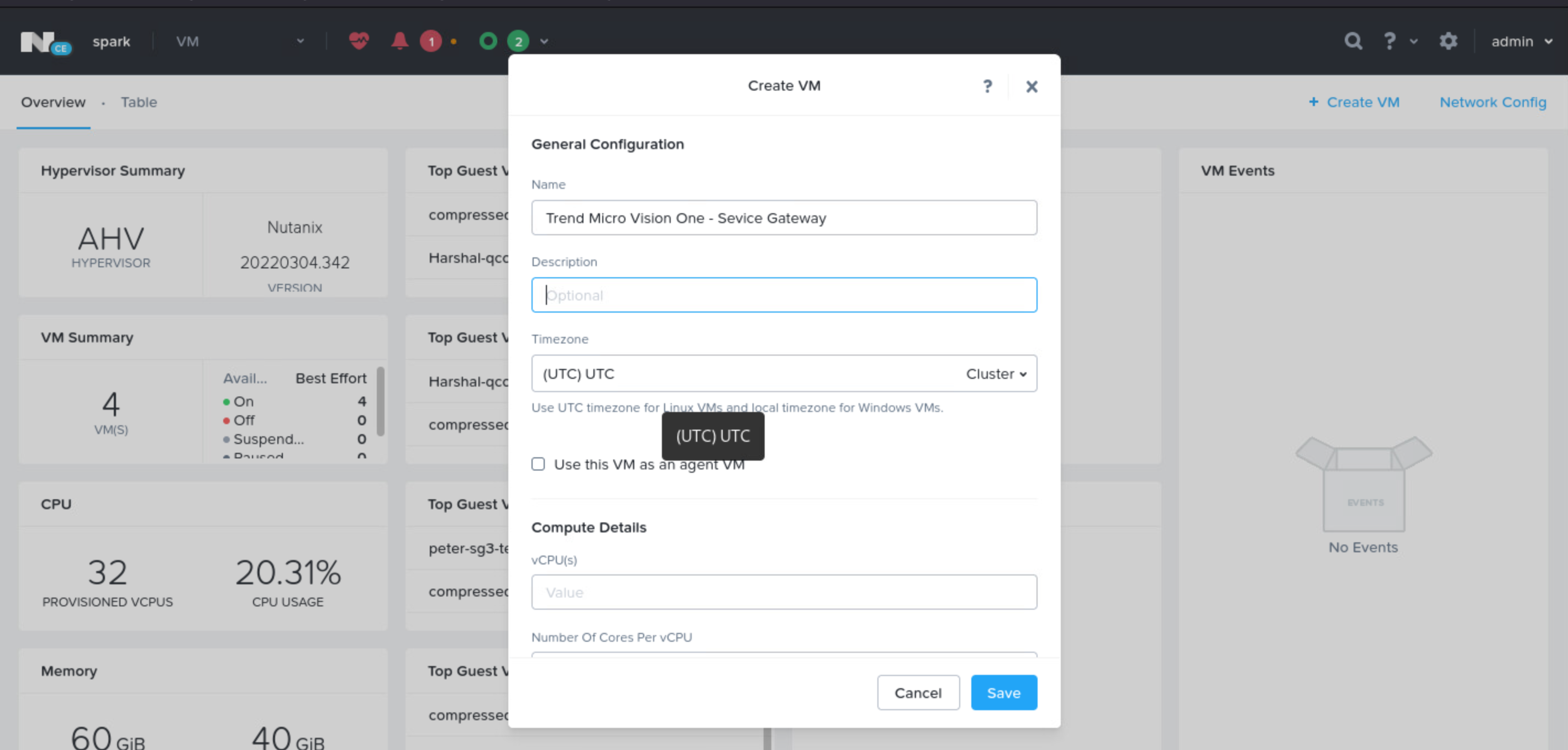Close the Create VM dialog
The width and height of the screenshot is (1568, 750).
point(1031,86)
